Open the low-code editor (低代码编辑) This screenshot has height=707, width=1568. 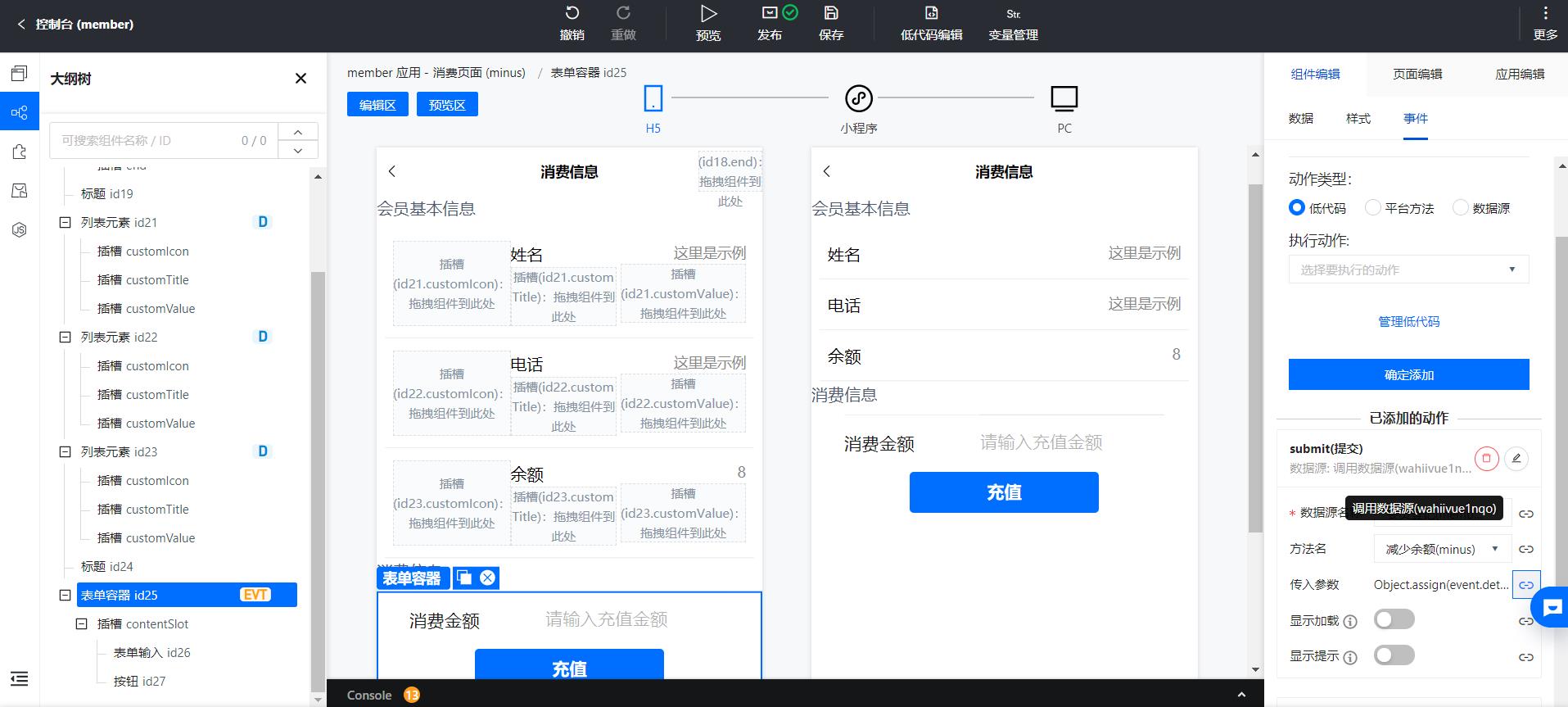(931, 23)
